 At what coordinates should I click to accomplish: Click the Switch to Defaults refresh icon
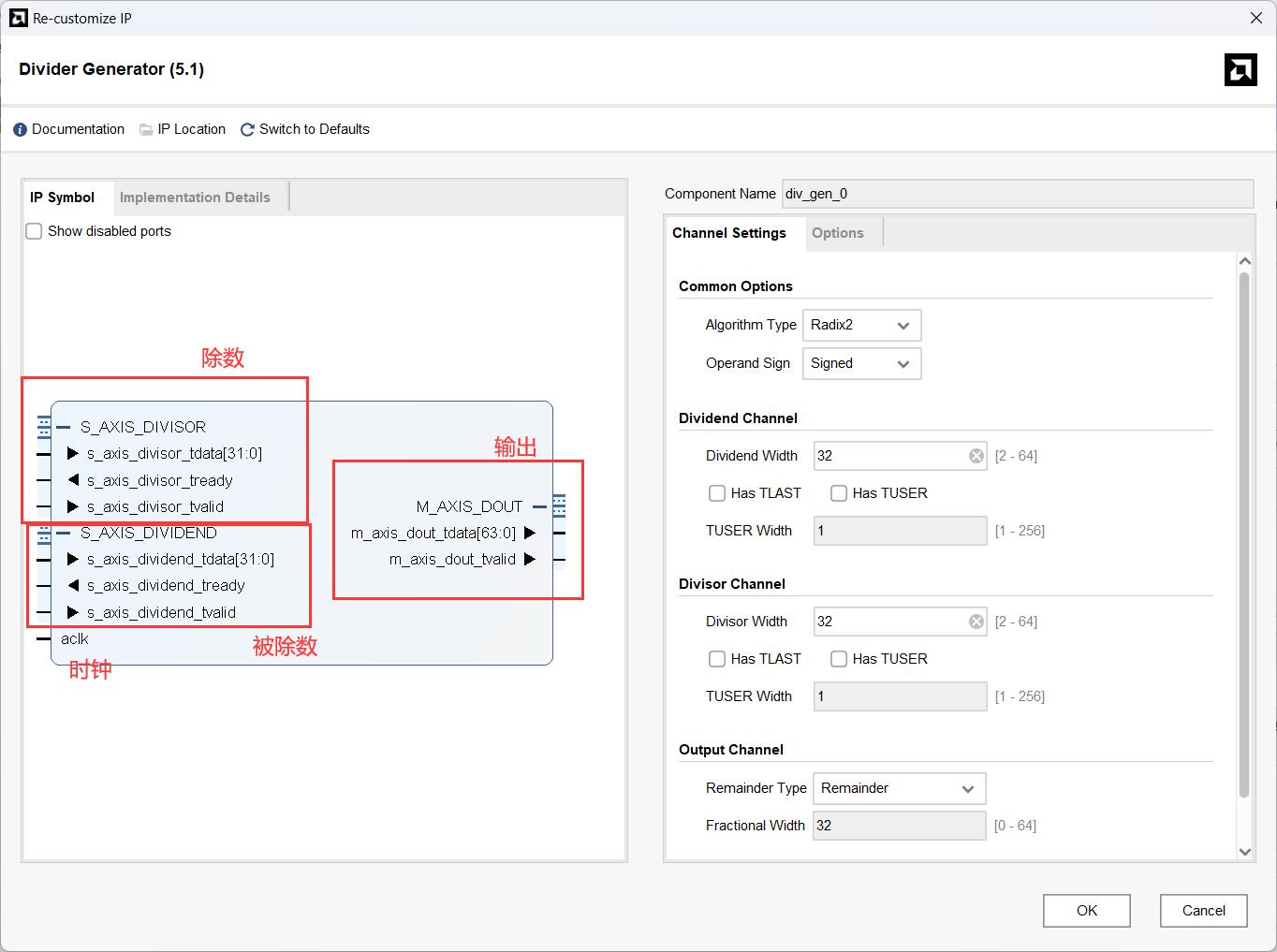(x=247, y=130)
